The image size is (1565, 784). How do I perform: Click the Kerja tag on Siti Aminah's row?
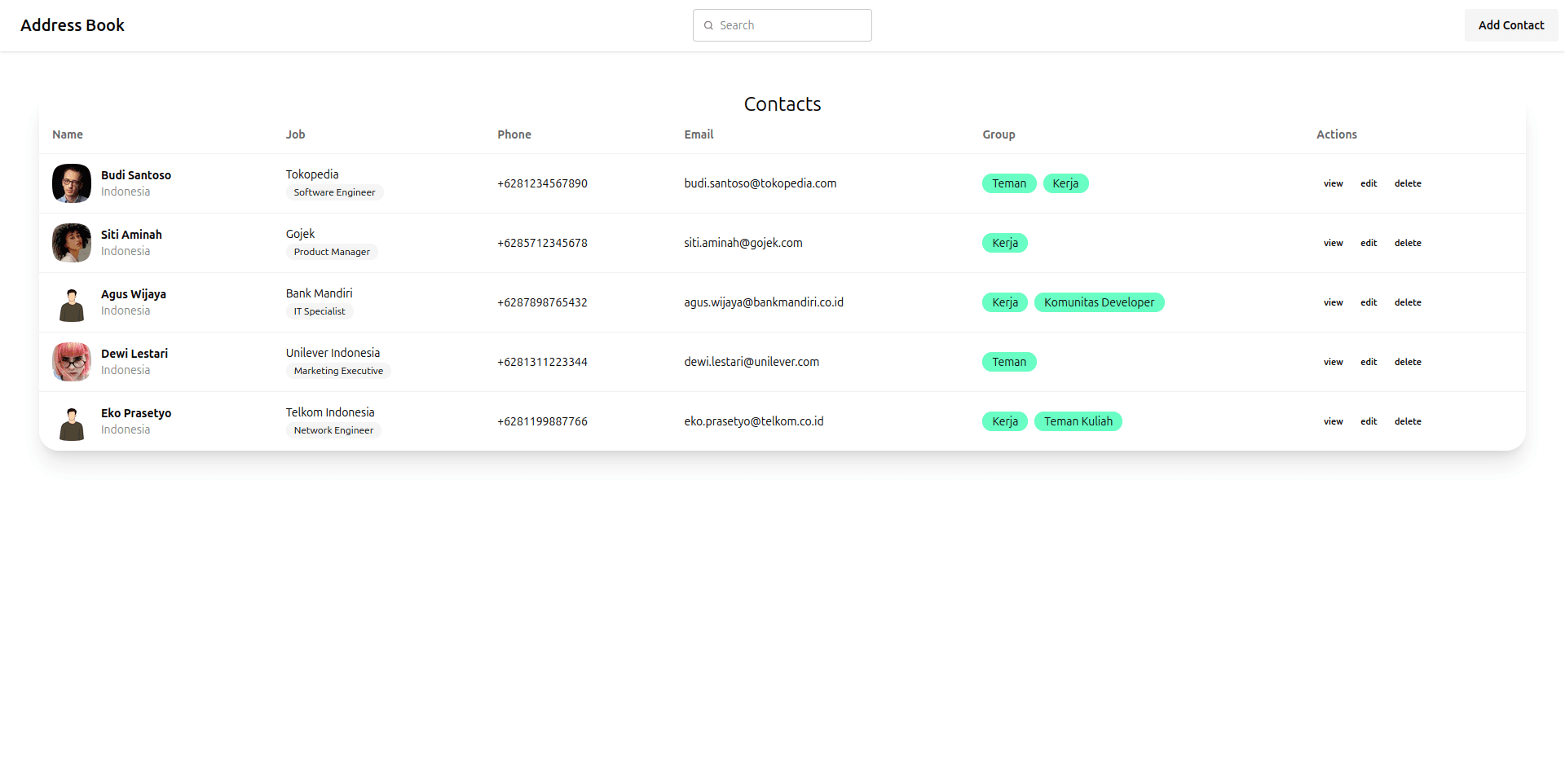pyautogui.click(x=1004, y=242)
